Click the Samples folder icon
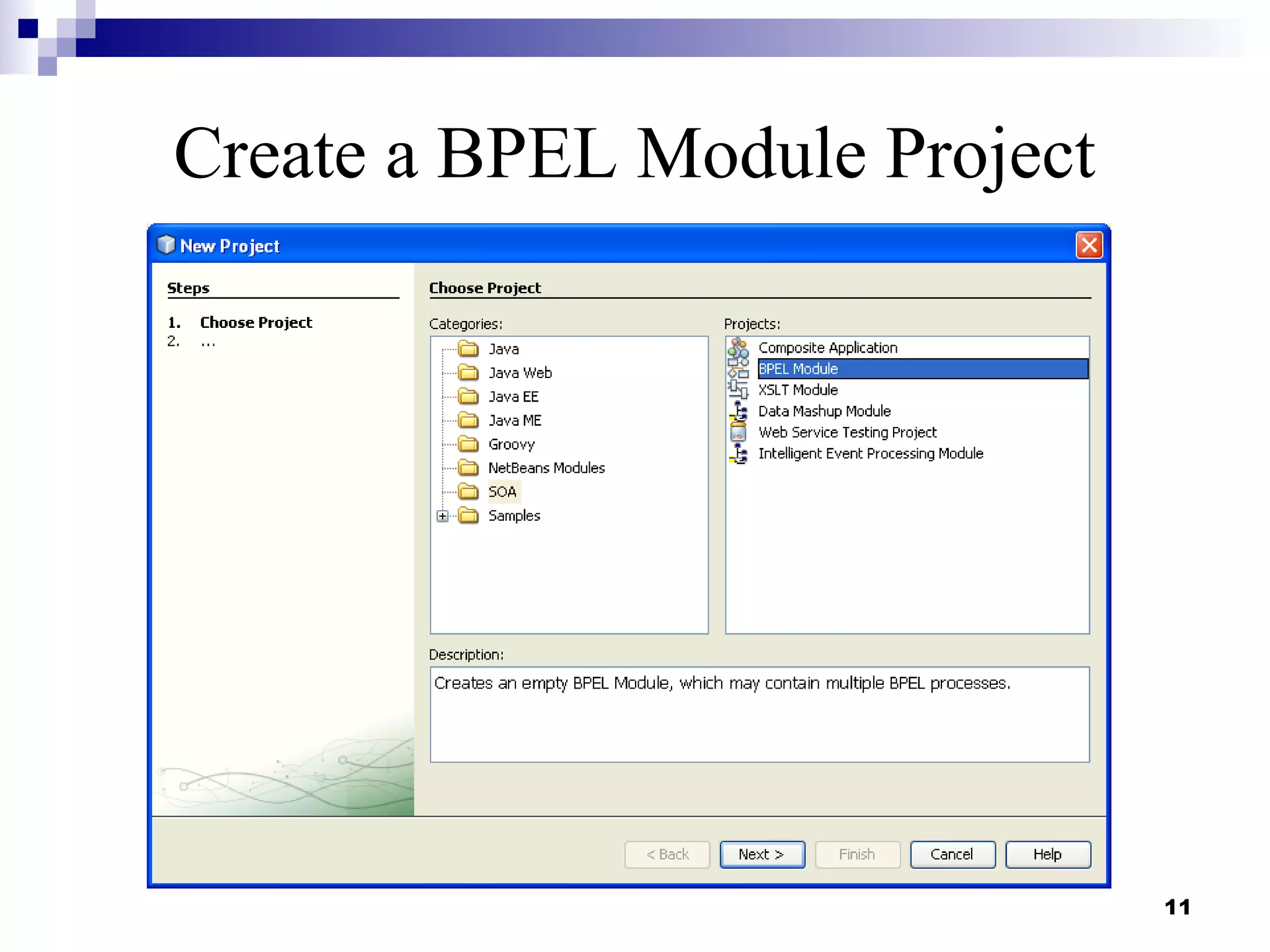This screenshot has width=1270, height=952. (x=469, y=516)
